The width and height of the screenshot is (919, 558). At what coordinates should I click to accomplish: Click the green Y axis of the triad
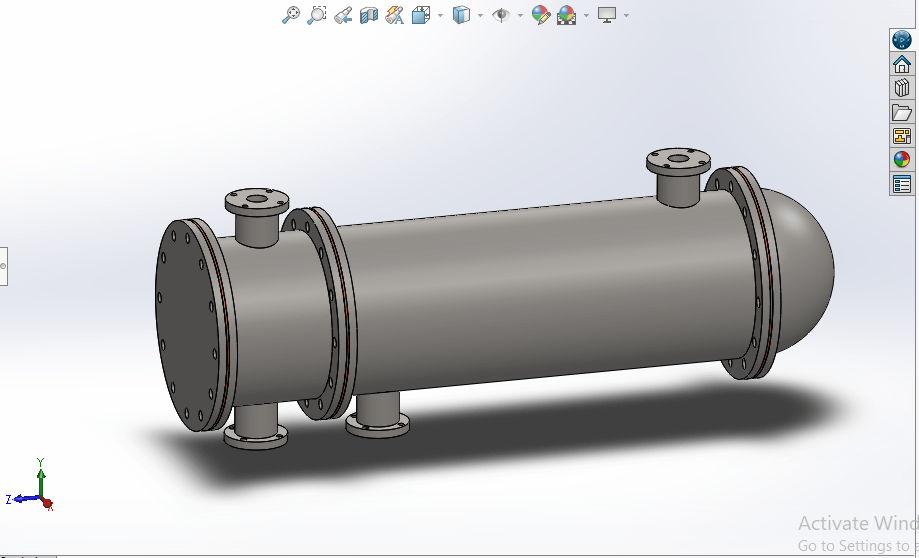(x=41, y=481)
